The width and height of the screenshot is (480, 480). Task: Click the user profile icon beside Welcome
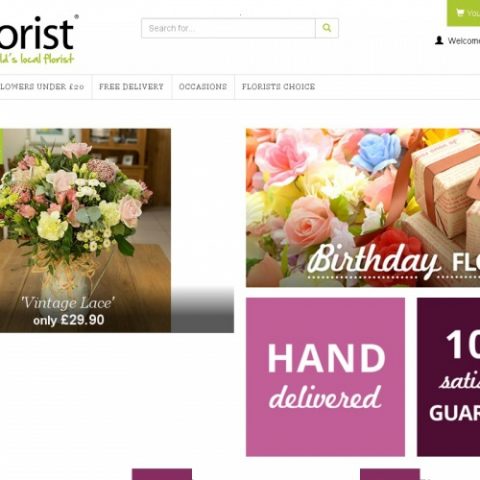point(439,41)
